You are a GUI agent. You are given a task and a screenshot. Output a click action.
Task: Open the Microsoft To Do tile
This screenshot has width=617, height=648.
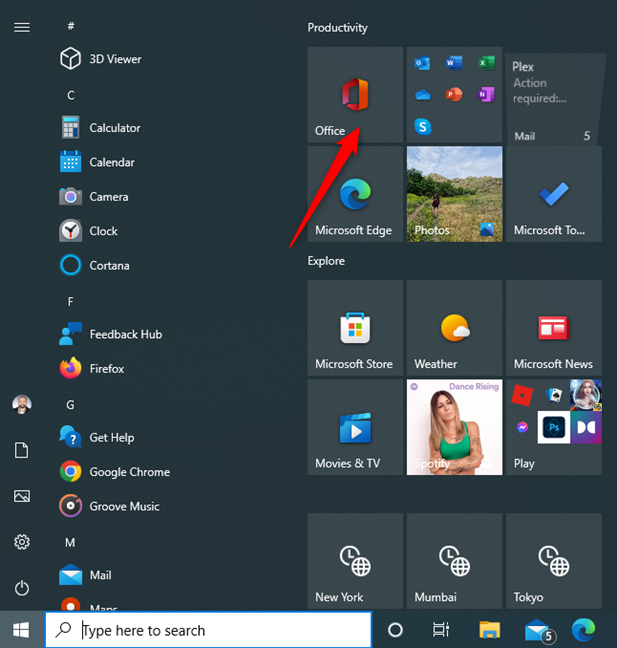pos(554,194)
